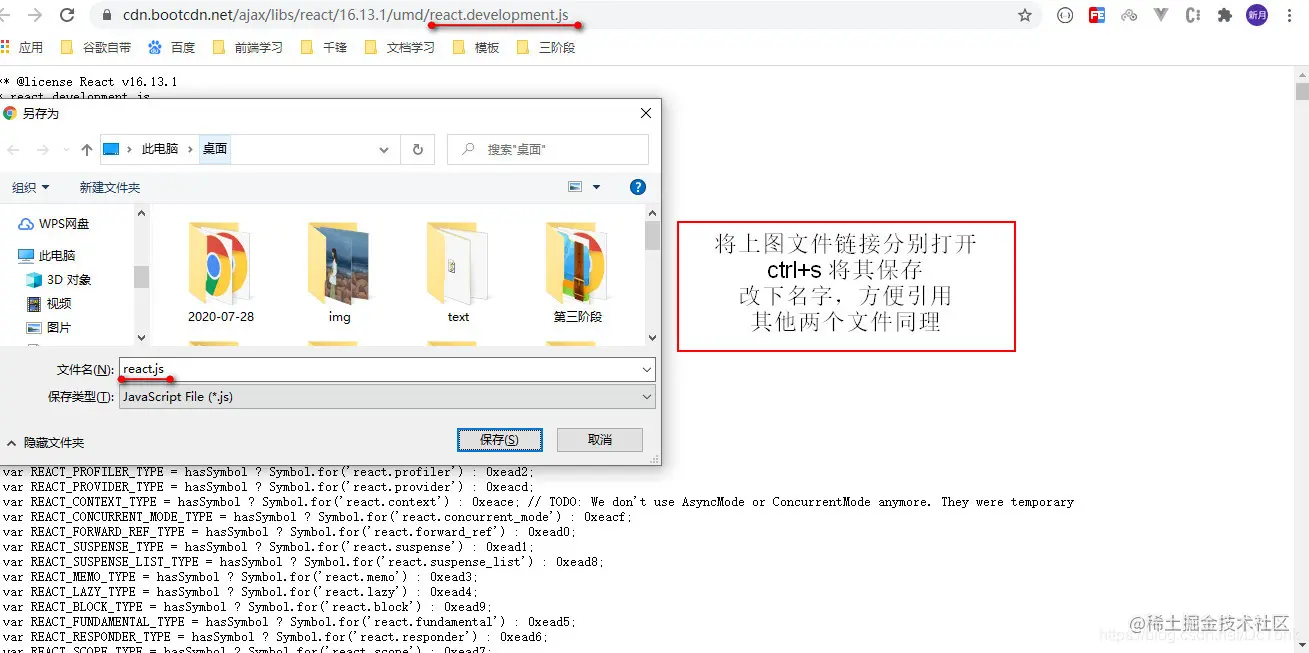Viewport: 1309px width, 653px height.
Task: Click the 保存 save button
Action: pyautogui.click(x=499, y=439)
